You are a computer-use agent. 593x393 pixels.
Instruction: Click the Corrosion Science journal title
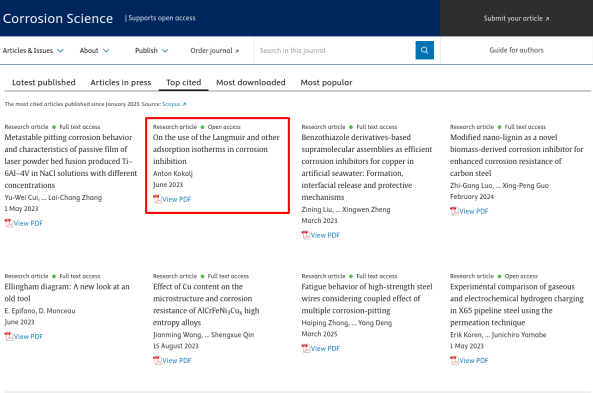58,18
